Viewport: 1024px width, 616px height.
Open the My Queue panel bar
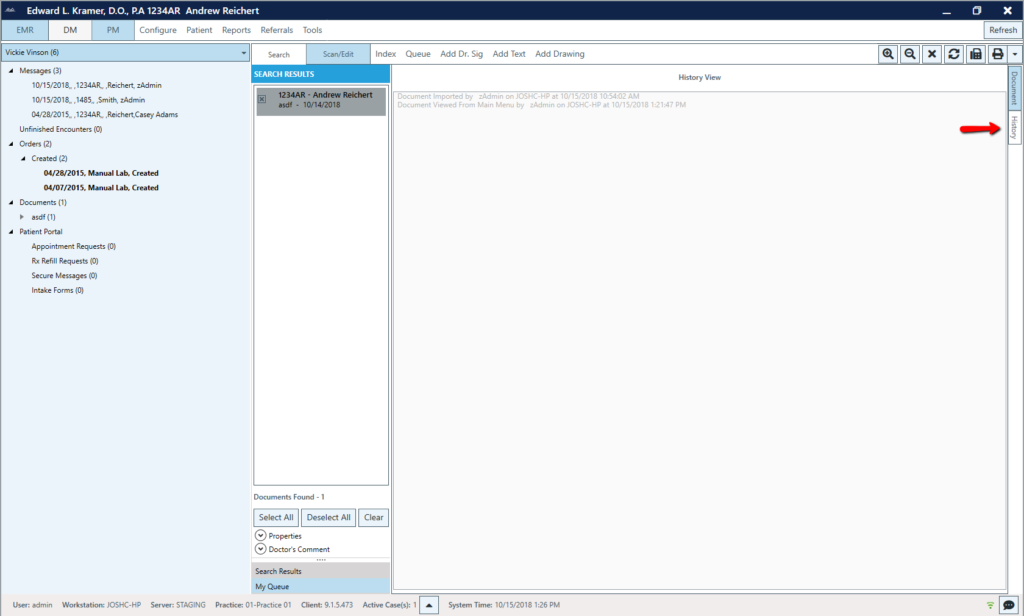(x=321, y=587)
